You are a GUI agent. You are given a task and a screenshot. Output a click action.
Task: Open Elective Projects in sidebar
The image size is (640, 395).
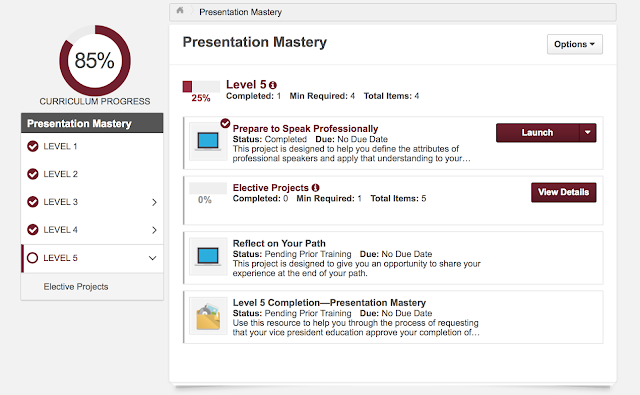[x=76, y=286]
